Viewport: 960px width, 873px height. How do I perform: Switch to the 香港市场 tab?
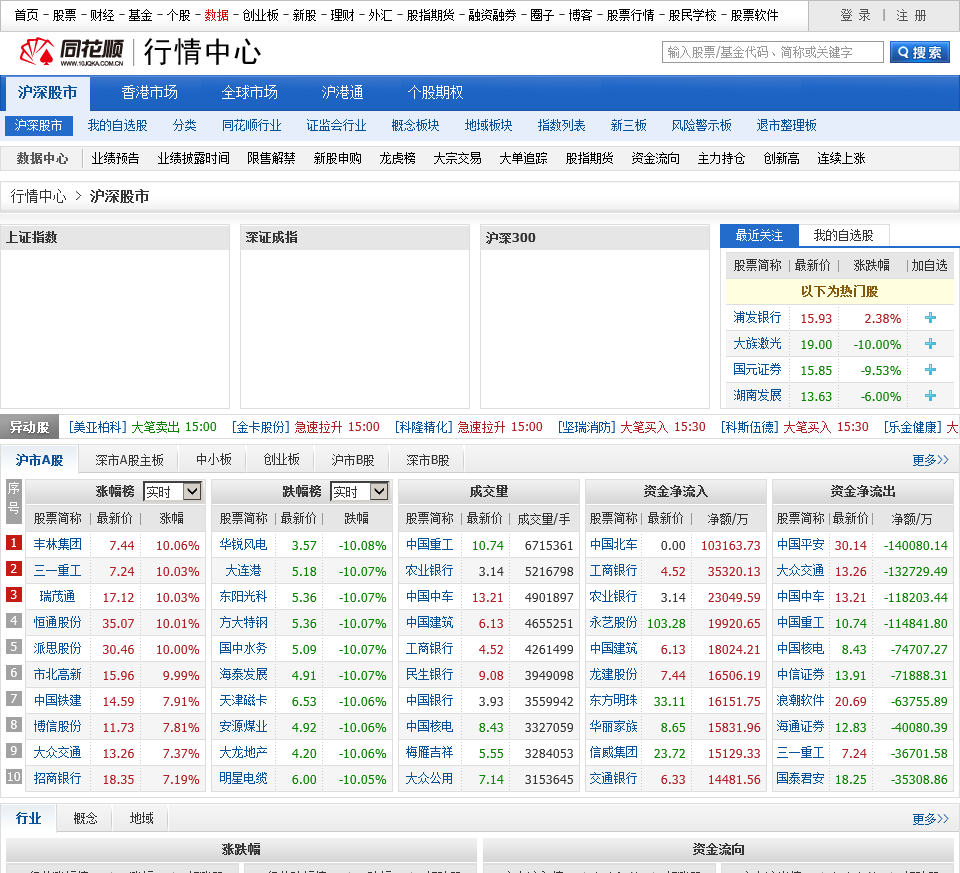point(150,93)
